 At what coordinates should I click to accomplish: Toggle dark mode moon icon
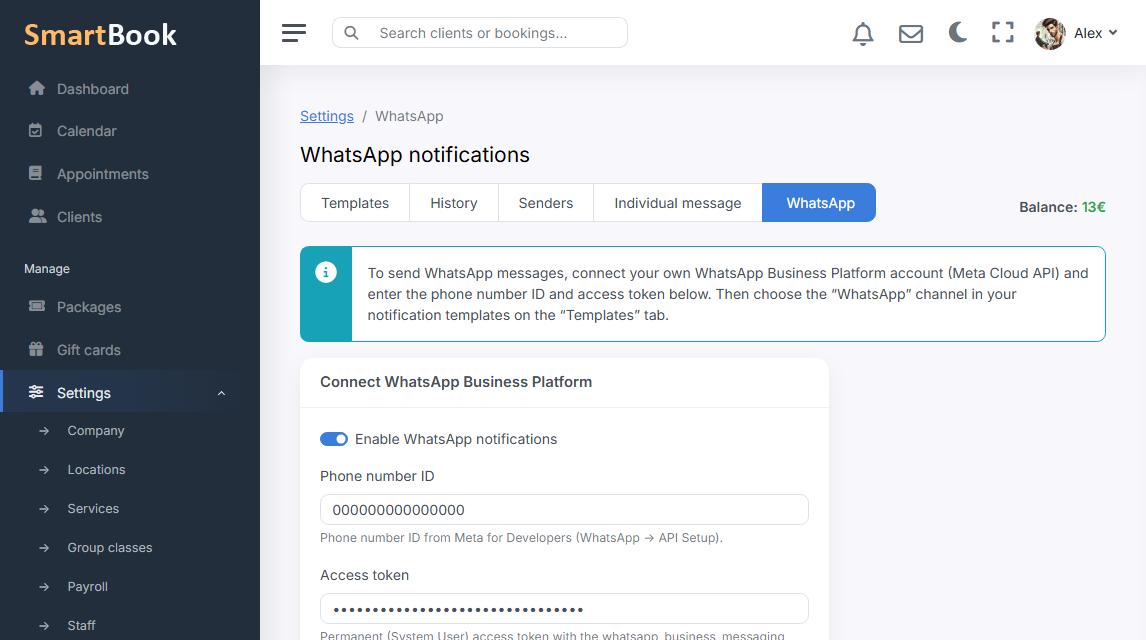957,32
